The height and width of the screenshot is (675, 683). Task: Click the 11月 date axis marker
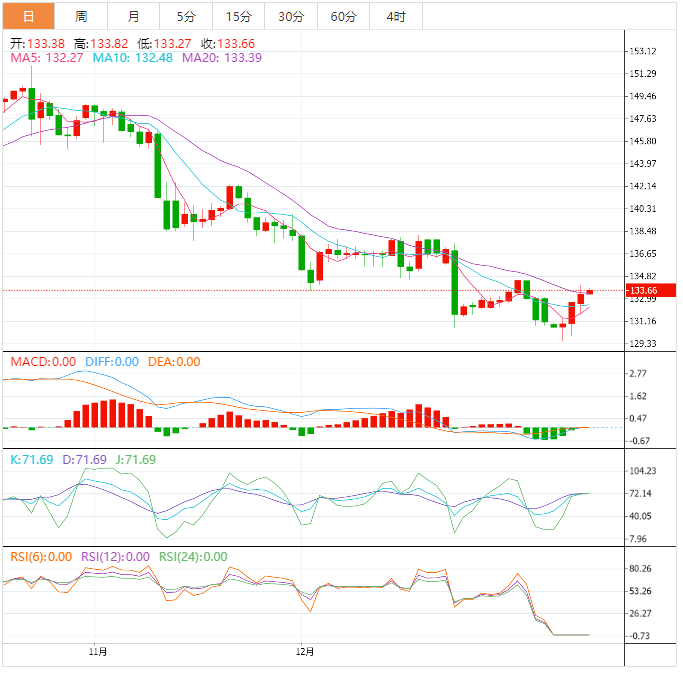98,652
